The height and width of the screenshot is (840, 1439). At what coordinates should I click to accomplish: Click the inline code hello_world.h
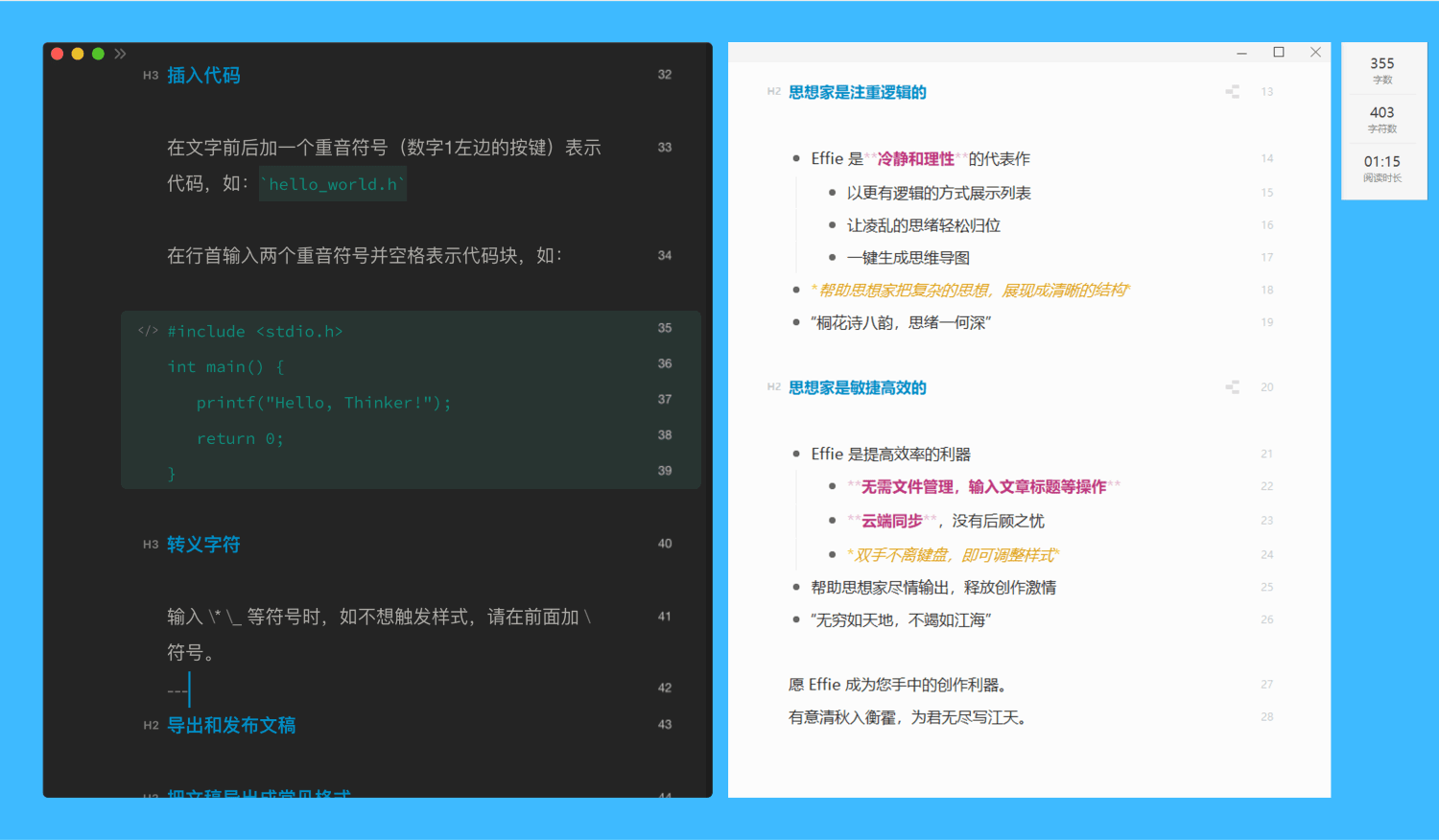pos(333,184)
